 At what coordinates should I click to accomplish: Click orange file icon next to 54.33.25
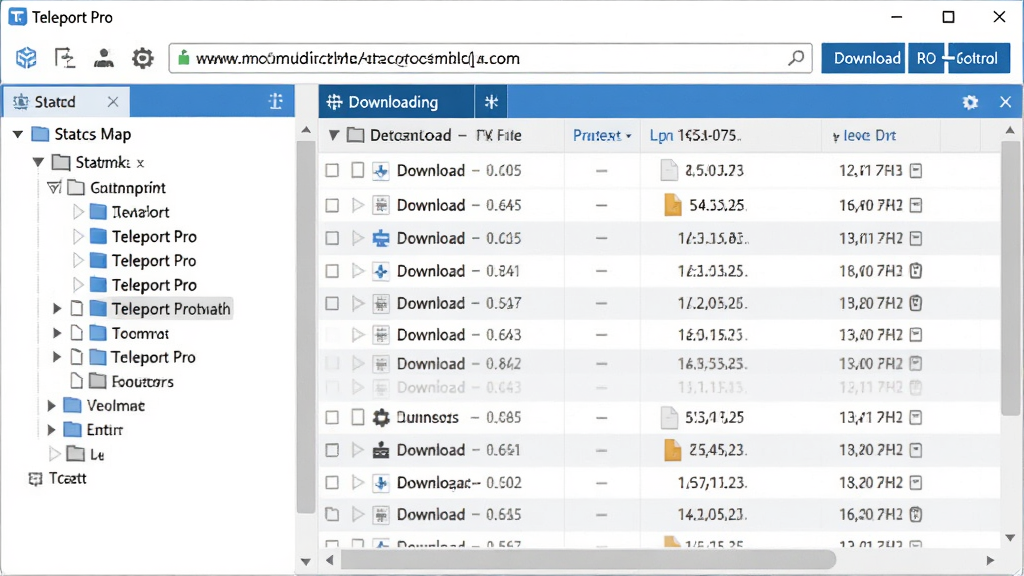point(673,205)
